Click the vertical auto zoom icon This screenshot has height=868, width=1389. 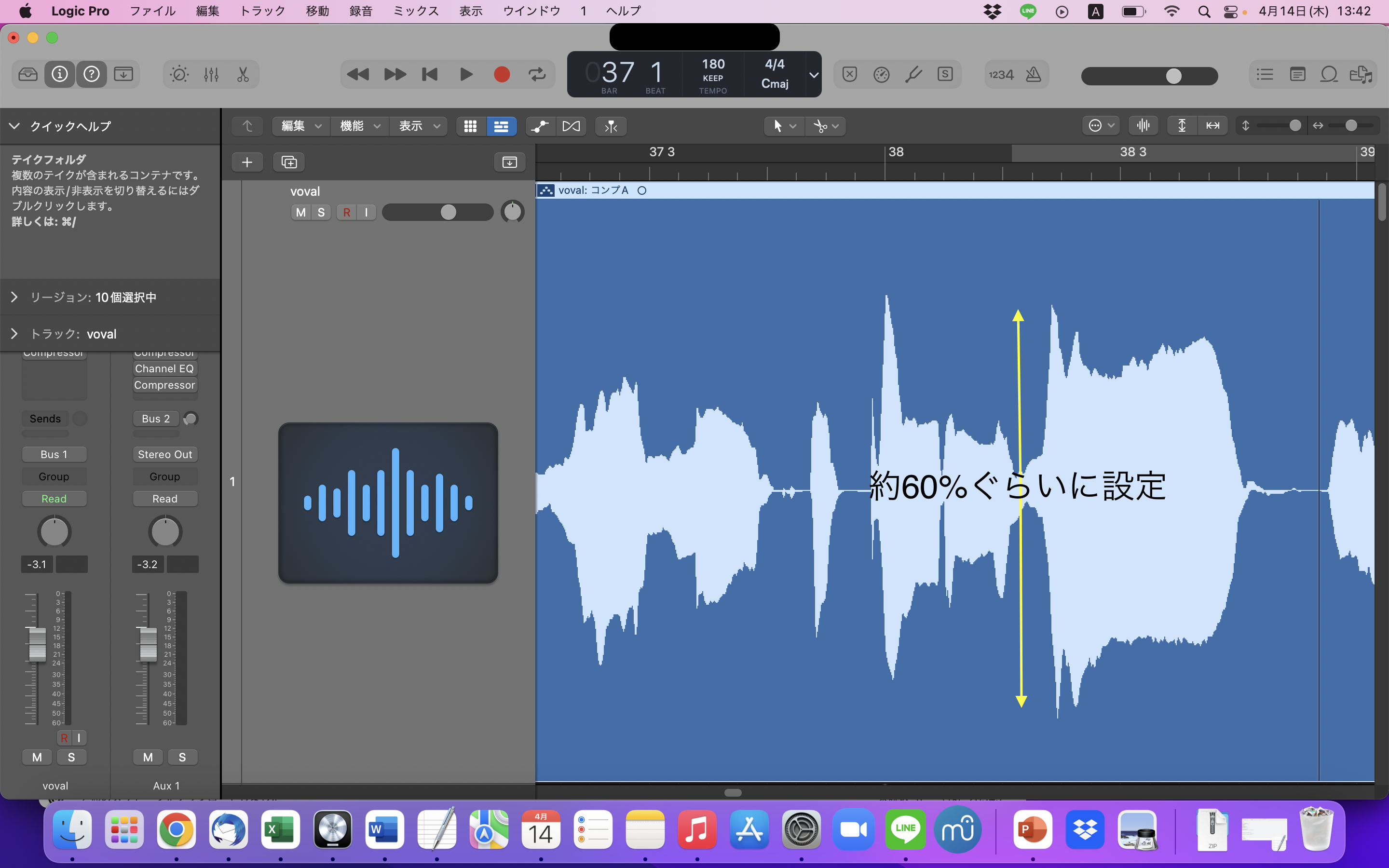1182,126
